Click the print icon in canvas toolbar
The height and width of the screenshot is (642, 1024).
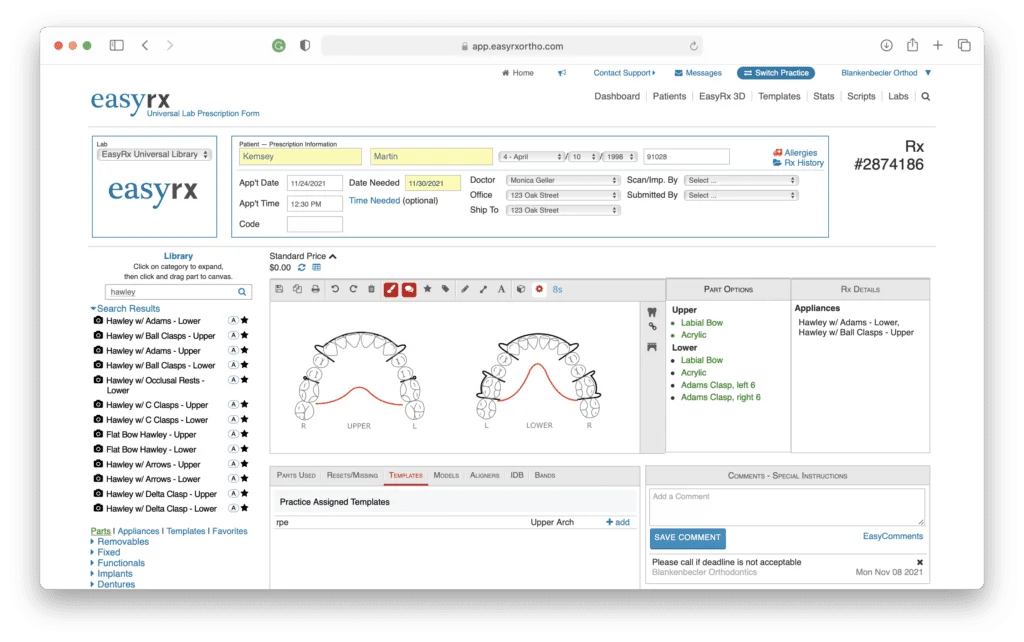pos(315,289)
